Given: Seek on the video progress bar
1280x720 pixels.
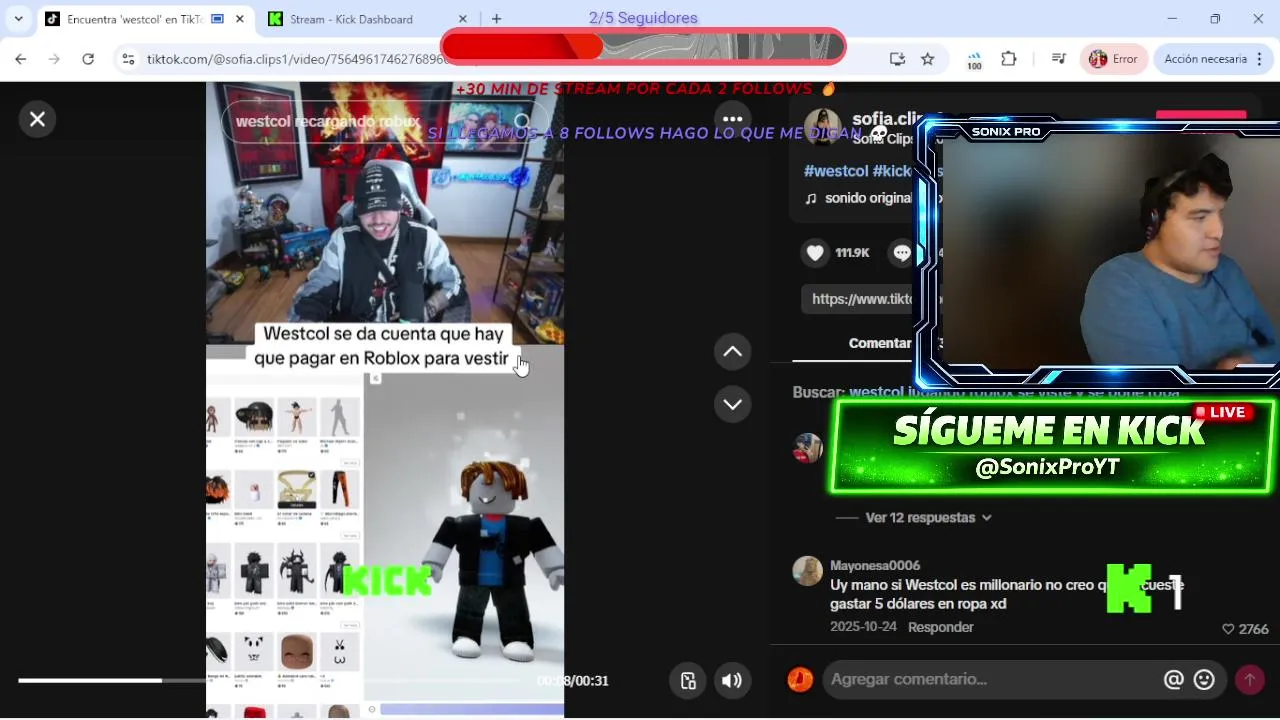Looking at the screenshot, I should click(x=270, y=681).
